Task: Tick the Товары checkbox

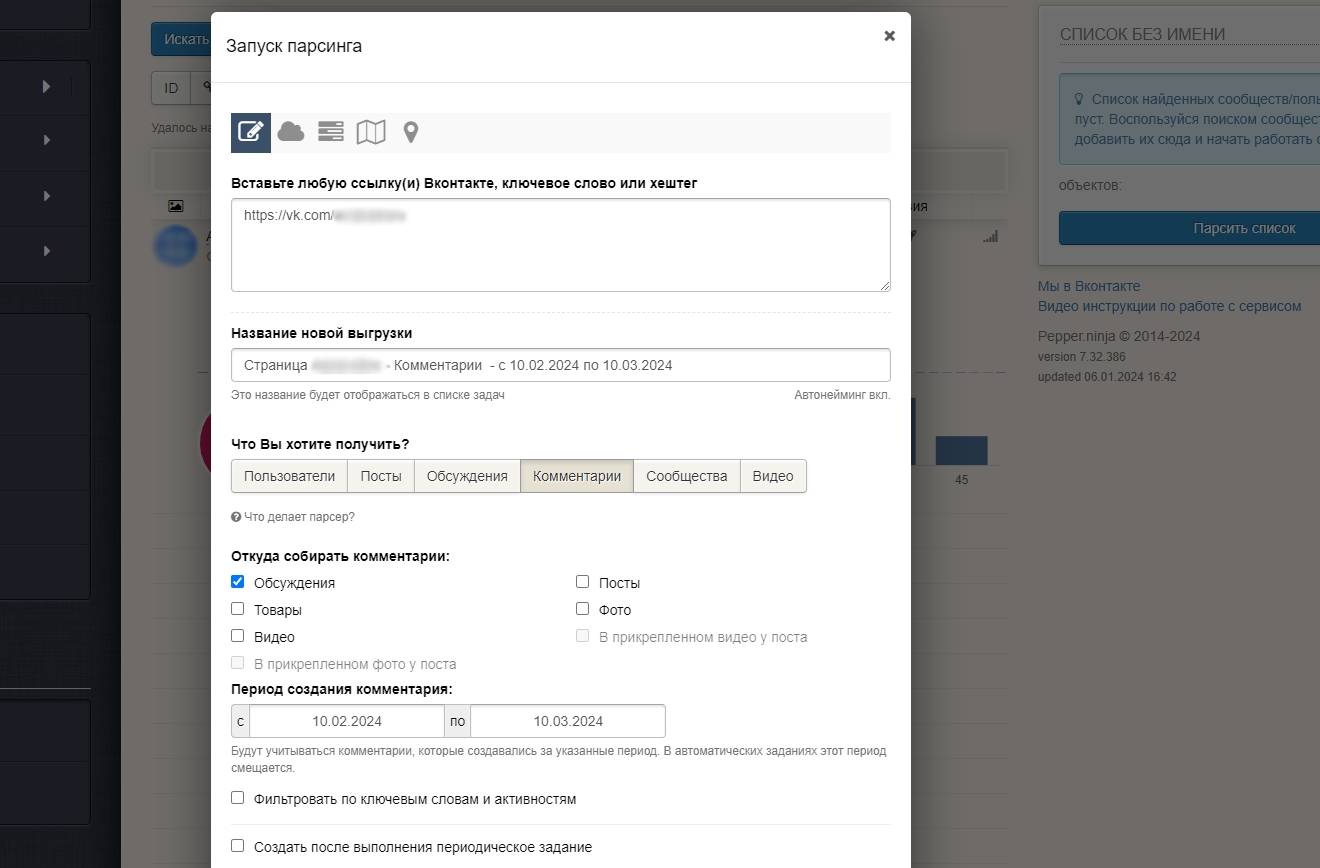Action: pos(238,609)
